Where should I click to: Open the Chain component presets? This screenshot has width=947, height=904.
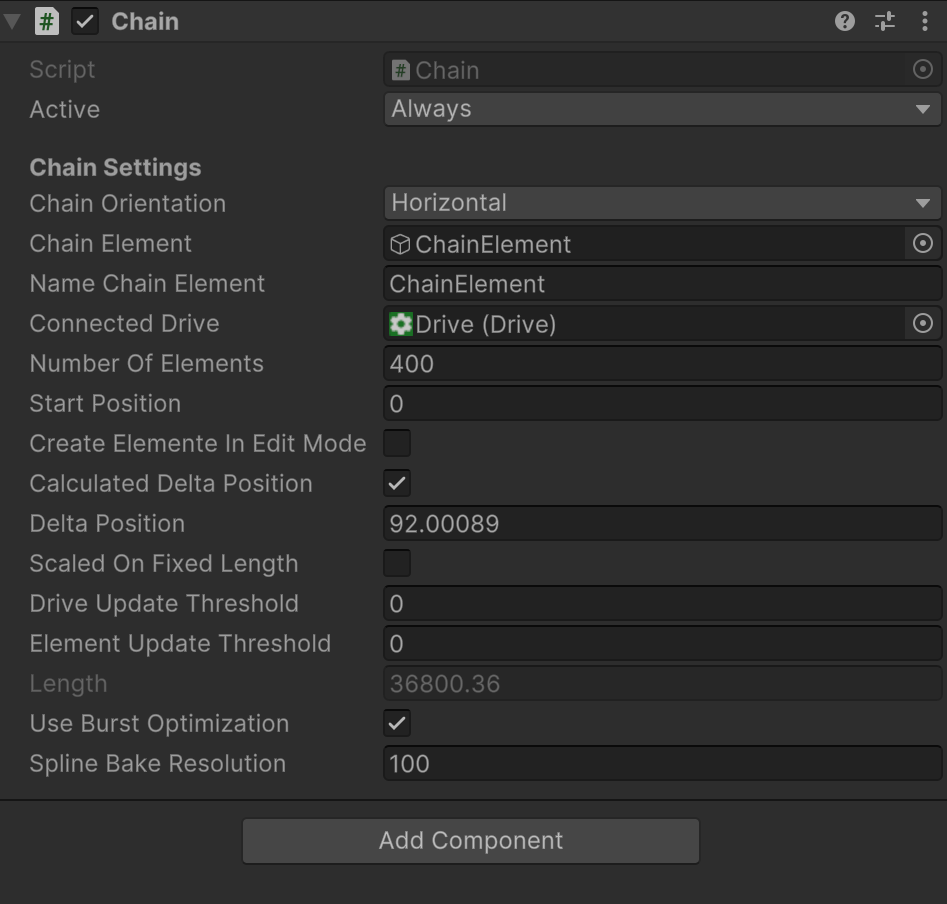click(885, 21)
